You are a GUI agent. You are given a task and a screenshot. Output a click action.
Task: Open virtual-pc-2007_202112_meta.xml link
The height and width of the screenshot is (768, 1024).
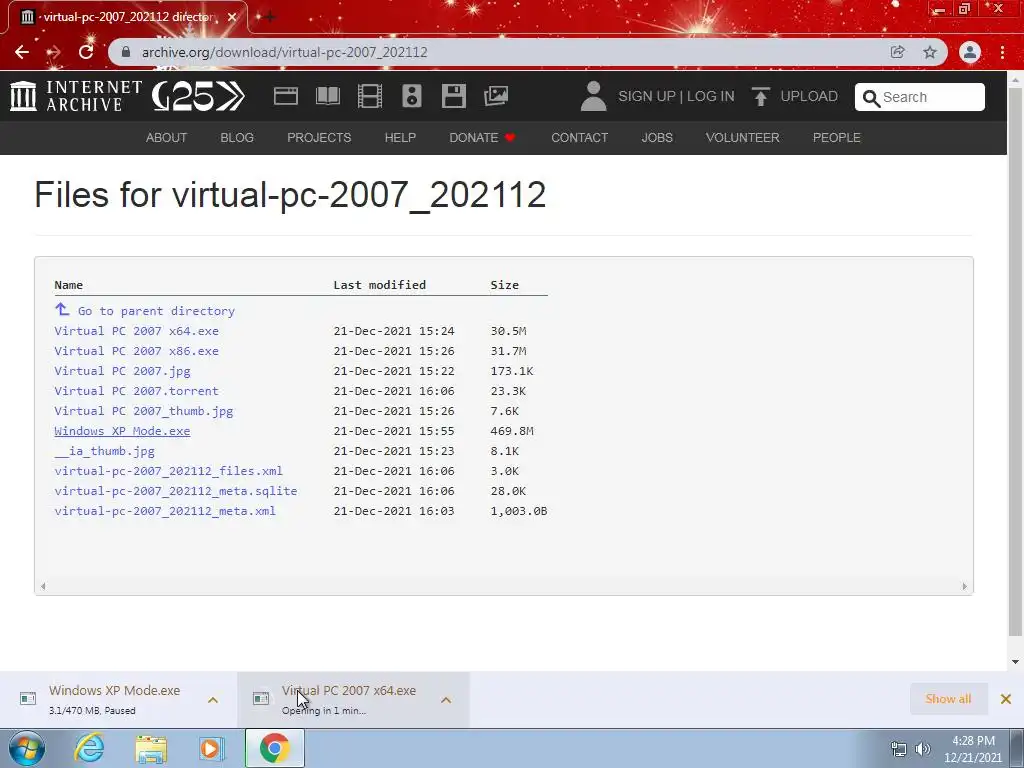tap(165, 511)
